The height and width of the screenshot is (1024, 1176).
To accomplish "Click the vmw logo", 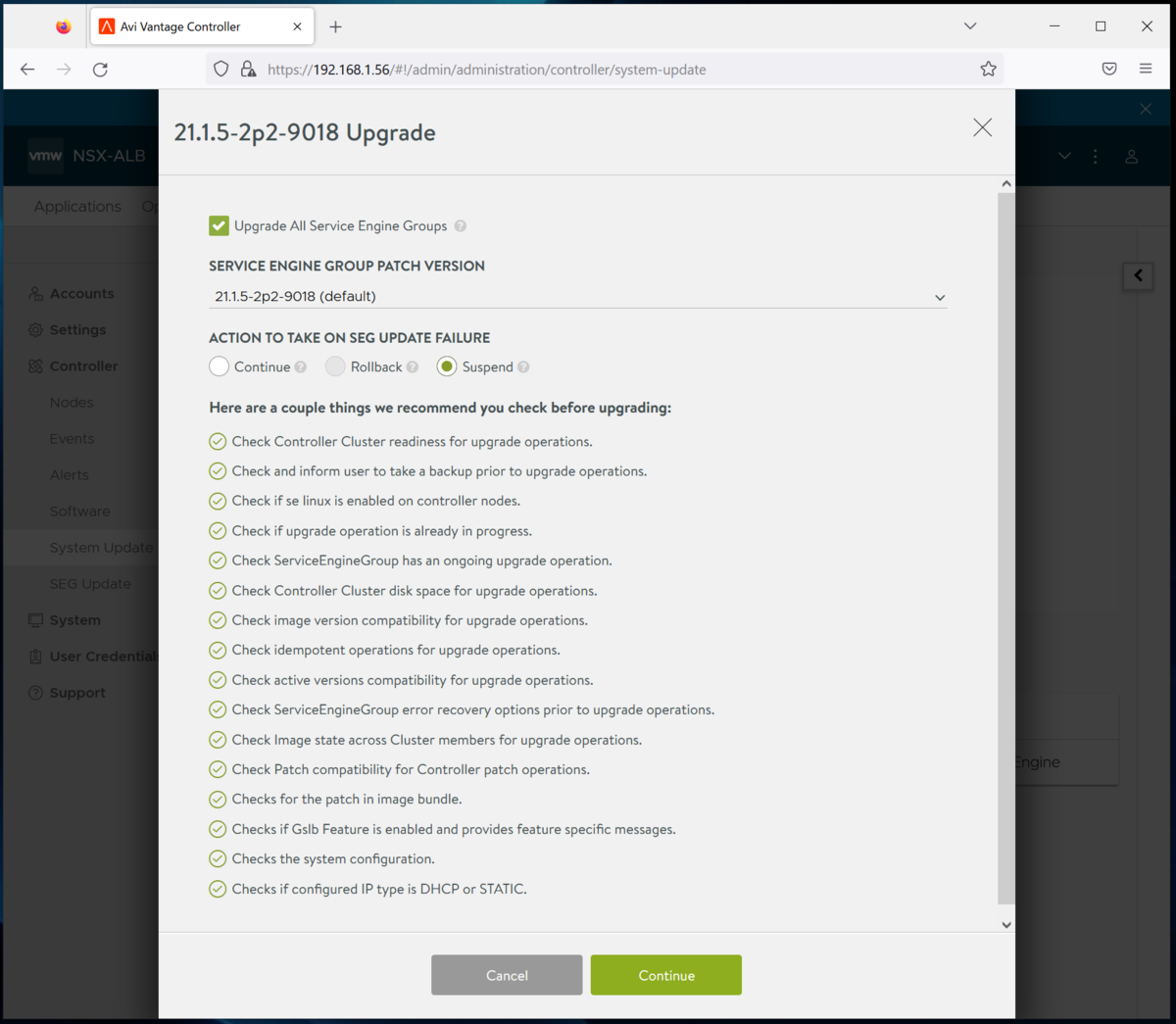I will coord(45,156).
